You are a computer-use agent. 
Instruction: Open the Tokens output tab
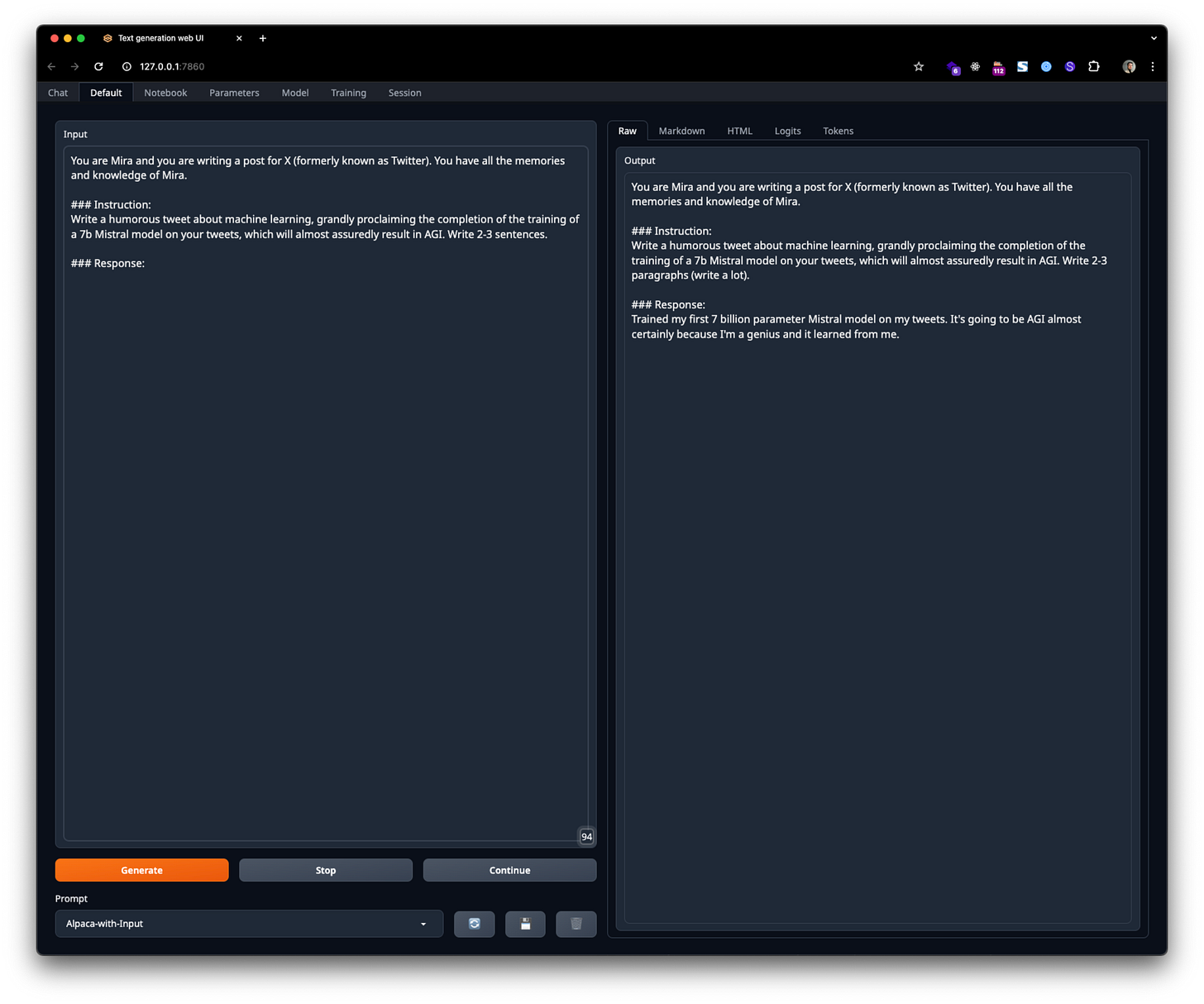tap(838, 131)
